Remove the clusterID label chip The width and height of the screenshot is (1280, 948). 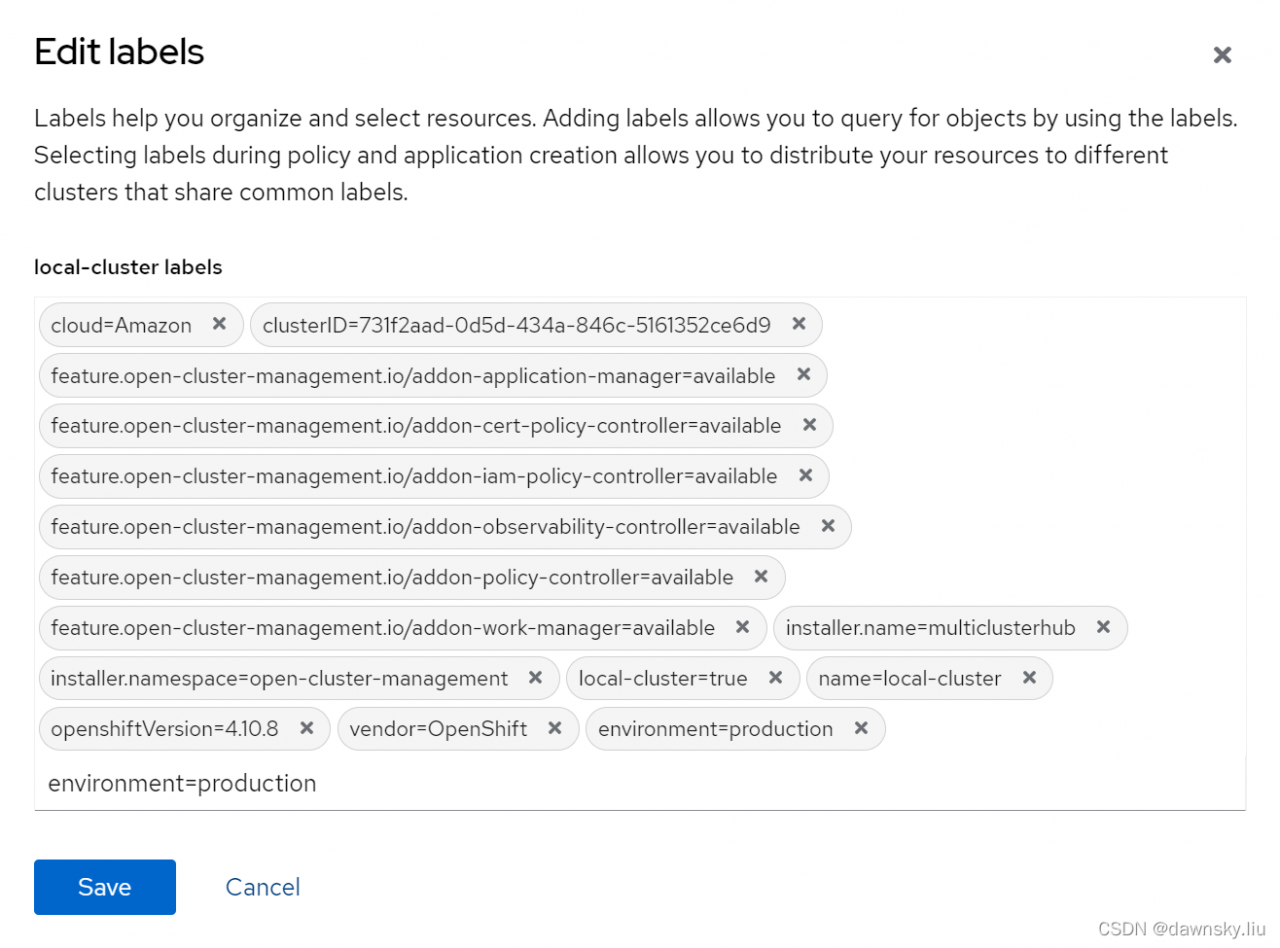[799, 324]
